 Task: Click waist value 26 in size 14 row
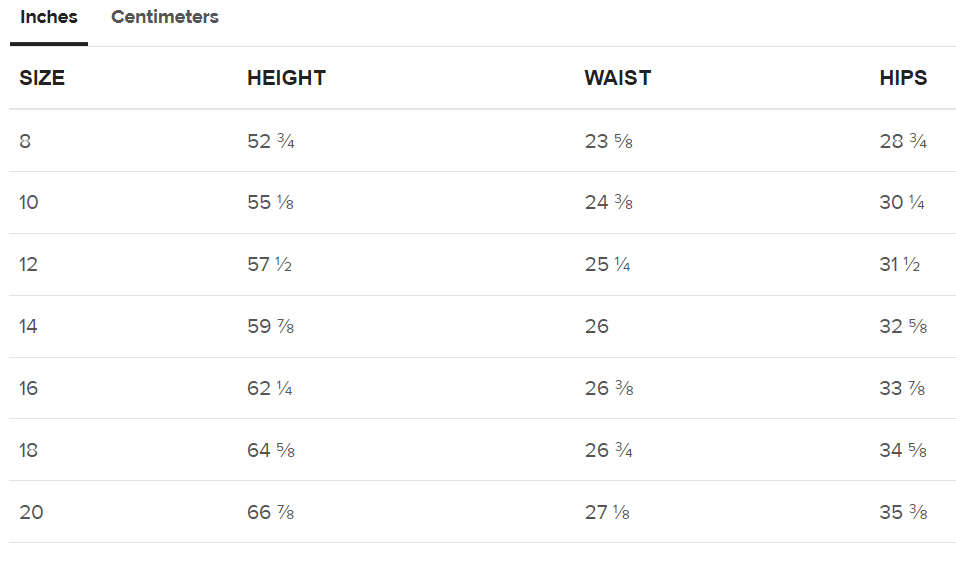click(x=597, y=326)
